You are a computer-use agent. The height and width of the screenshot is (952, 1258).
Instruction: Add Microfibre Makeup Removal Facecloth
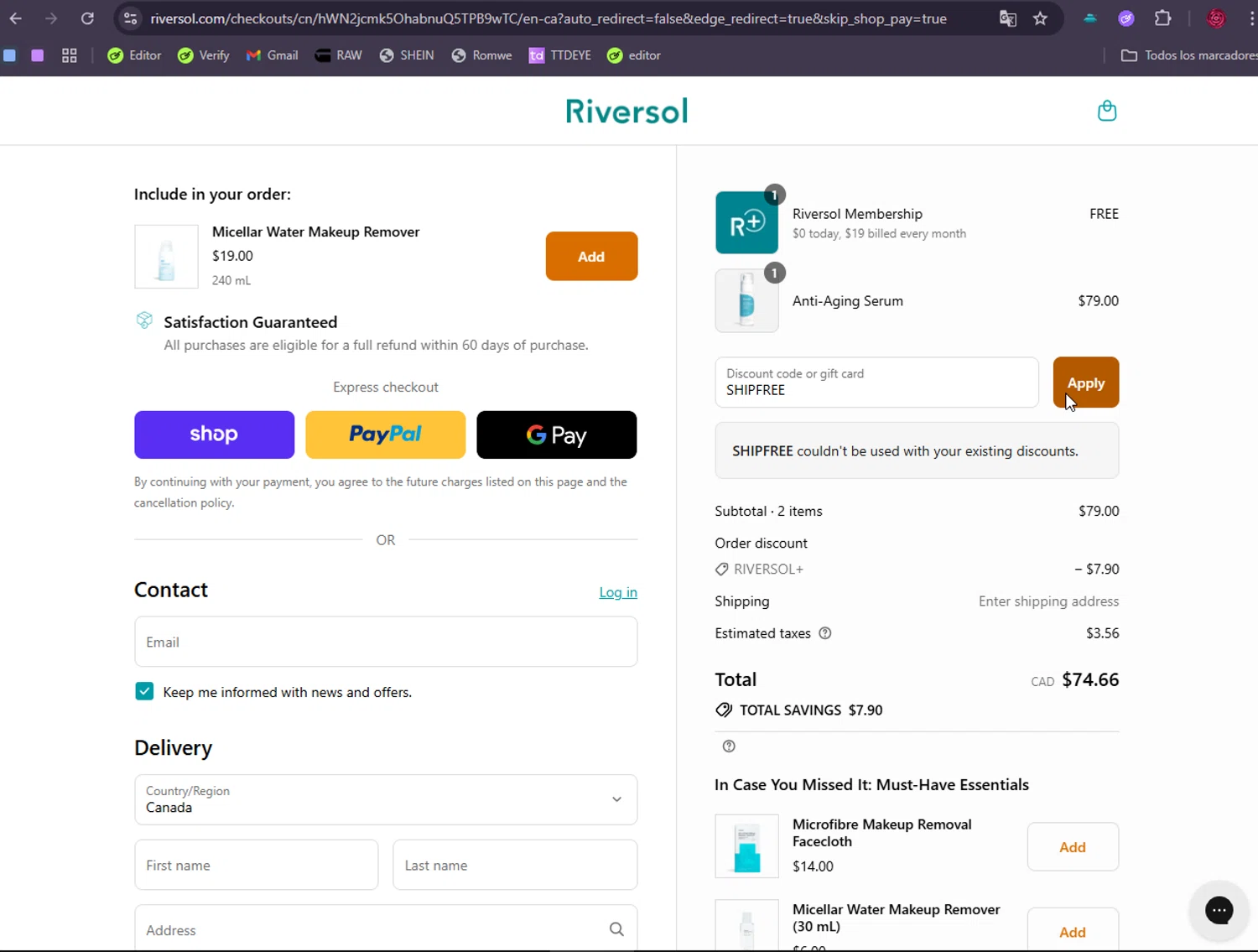pos(1073,847)
